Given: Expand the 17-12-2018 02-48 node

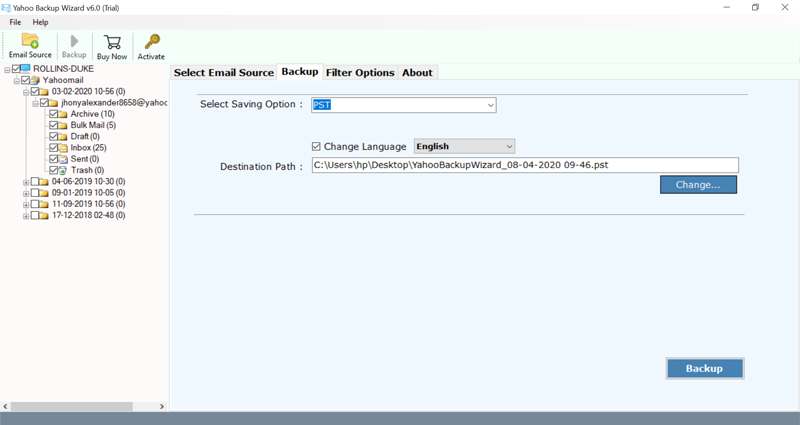Looking at the screenshot, I should click(26, 215).
